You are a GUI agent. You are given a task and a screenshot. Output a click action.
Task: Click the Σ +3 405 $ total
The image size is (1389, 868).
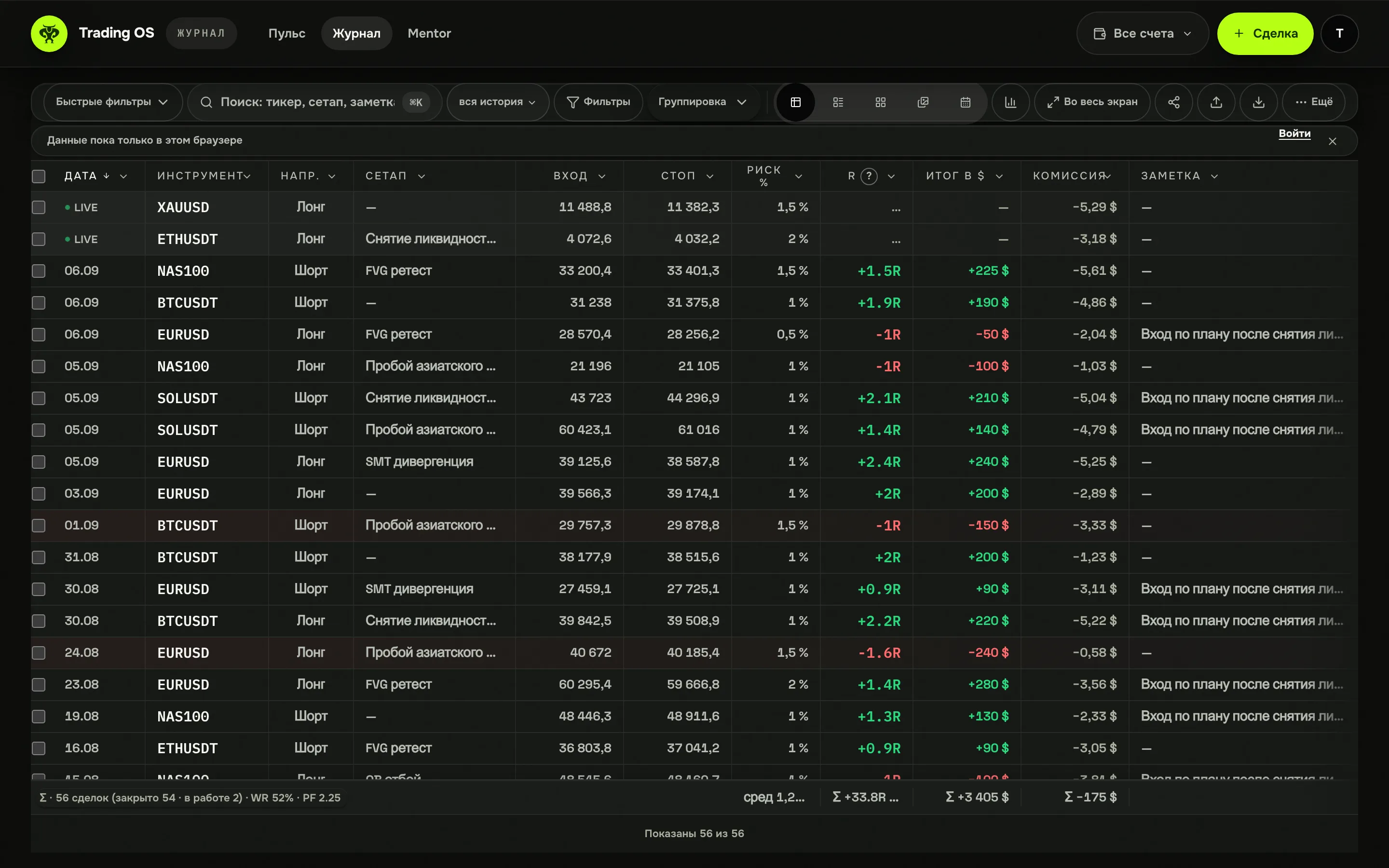pos(977,798)
